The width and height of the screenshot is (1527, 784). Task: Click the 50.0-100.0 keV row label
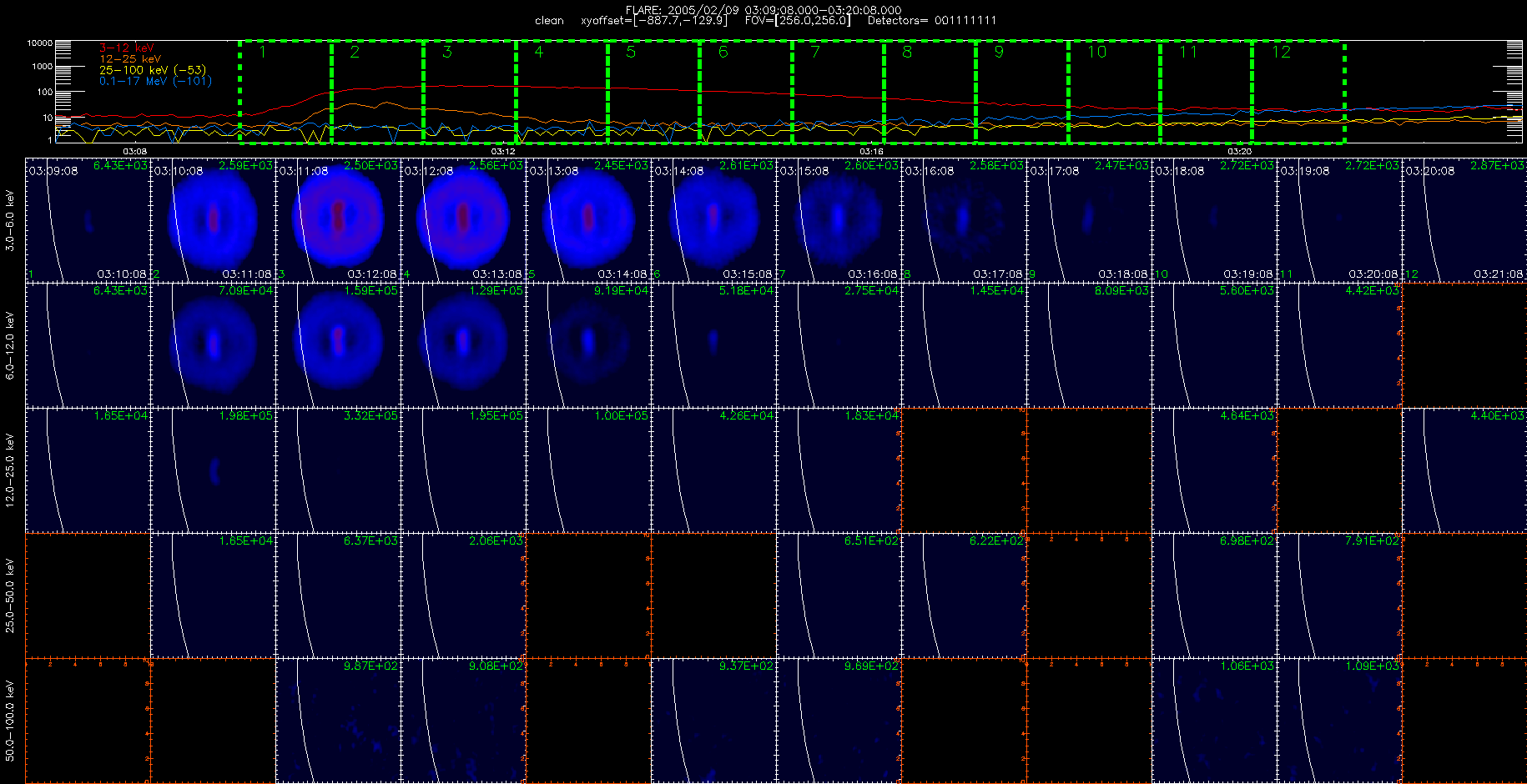coord(10,721)
